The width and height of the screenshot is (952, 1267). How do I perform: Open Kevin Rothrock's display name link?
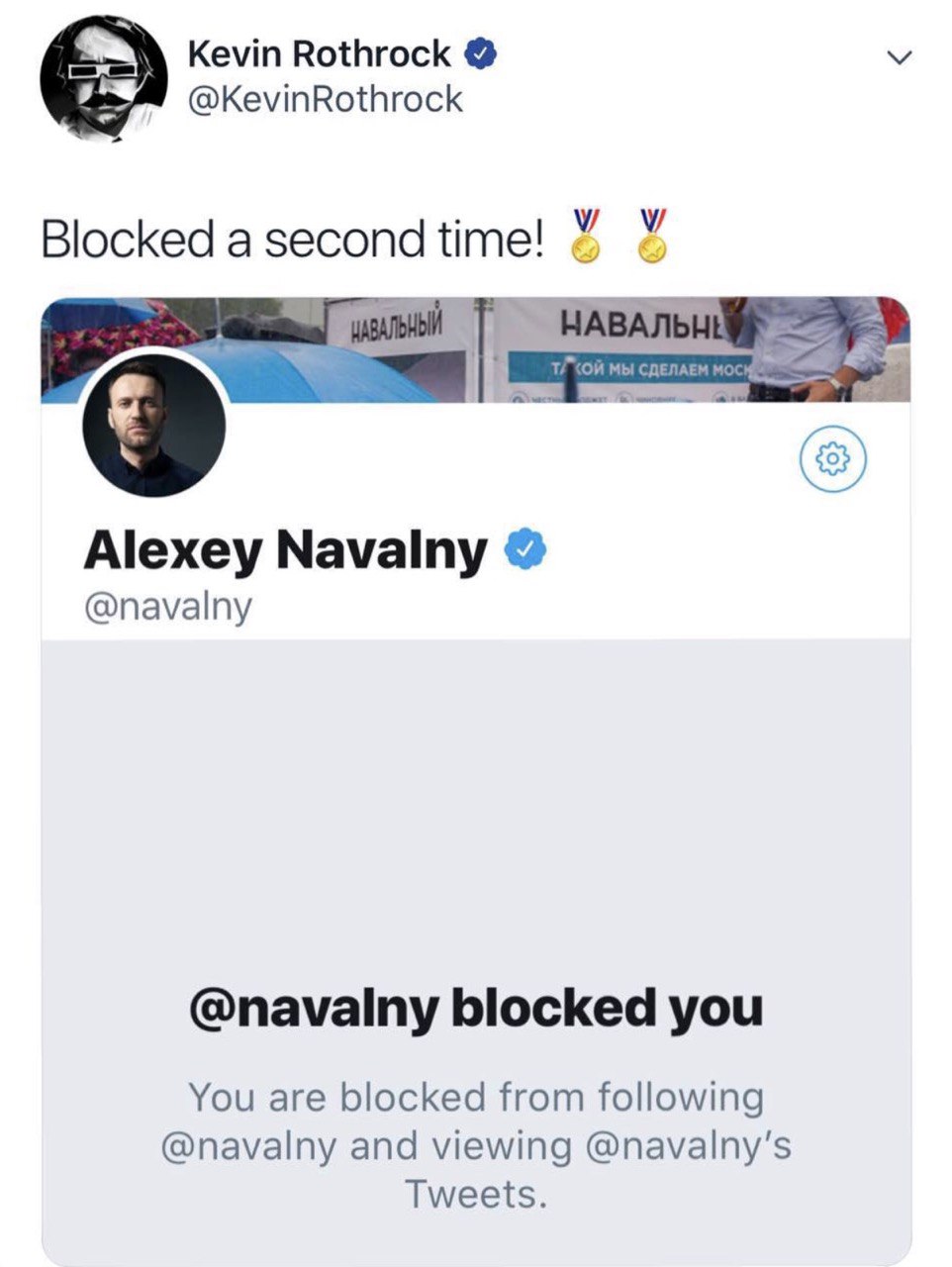[x=319, y=52]
